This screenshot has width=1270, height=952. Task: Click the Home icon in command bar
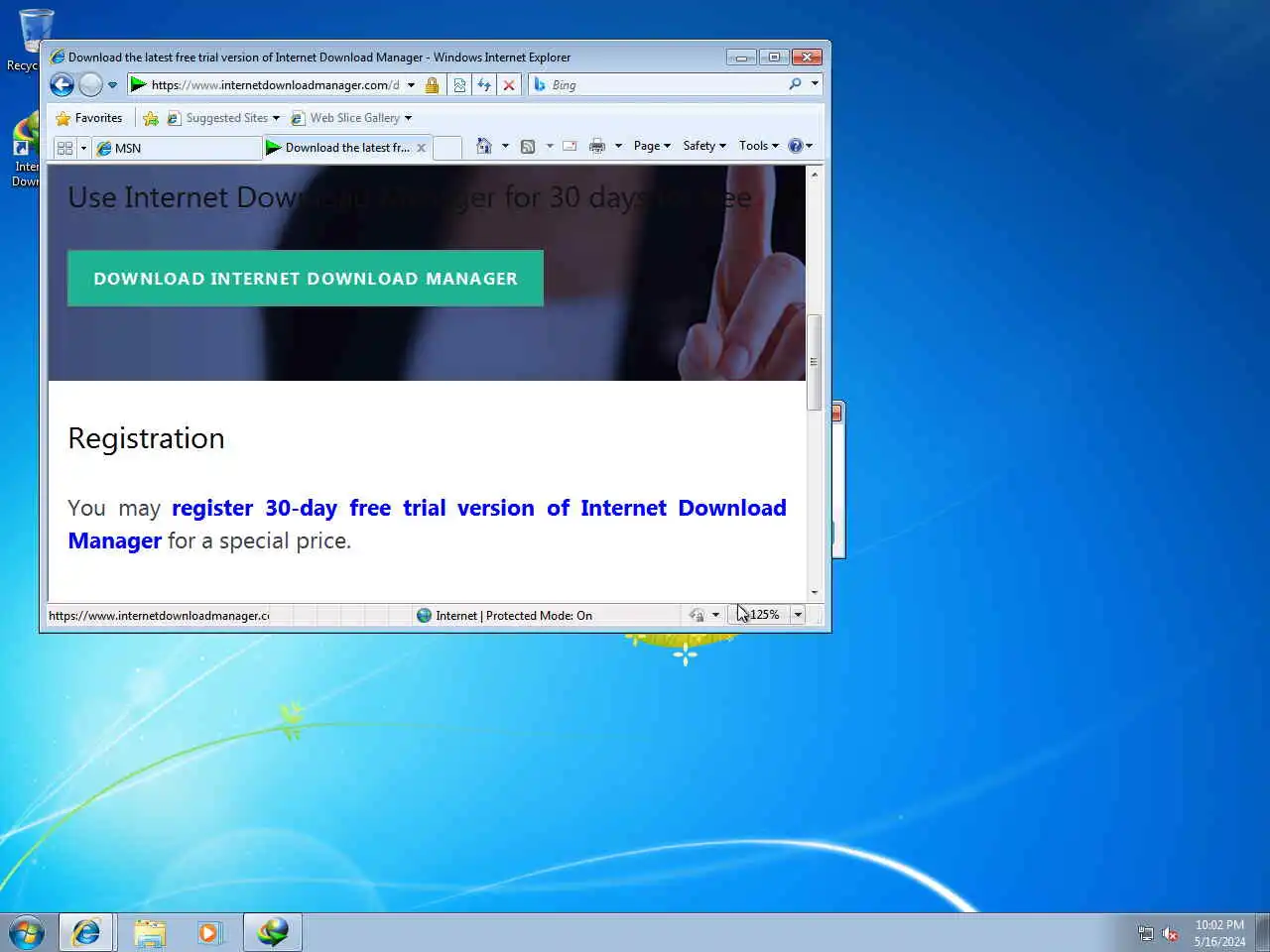(x=483, y=146)
